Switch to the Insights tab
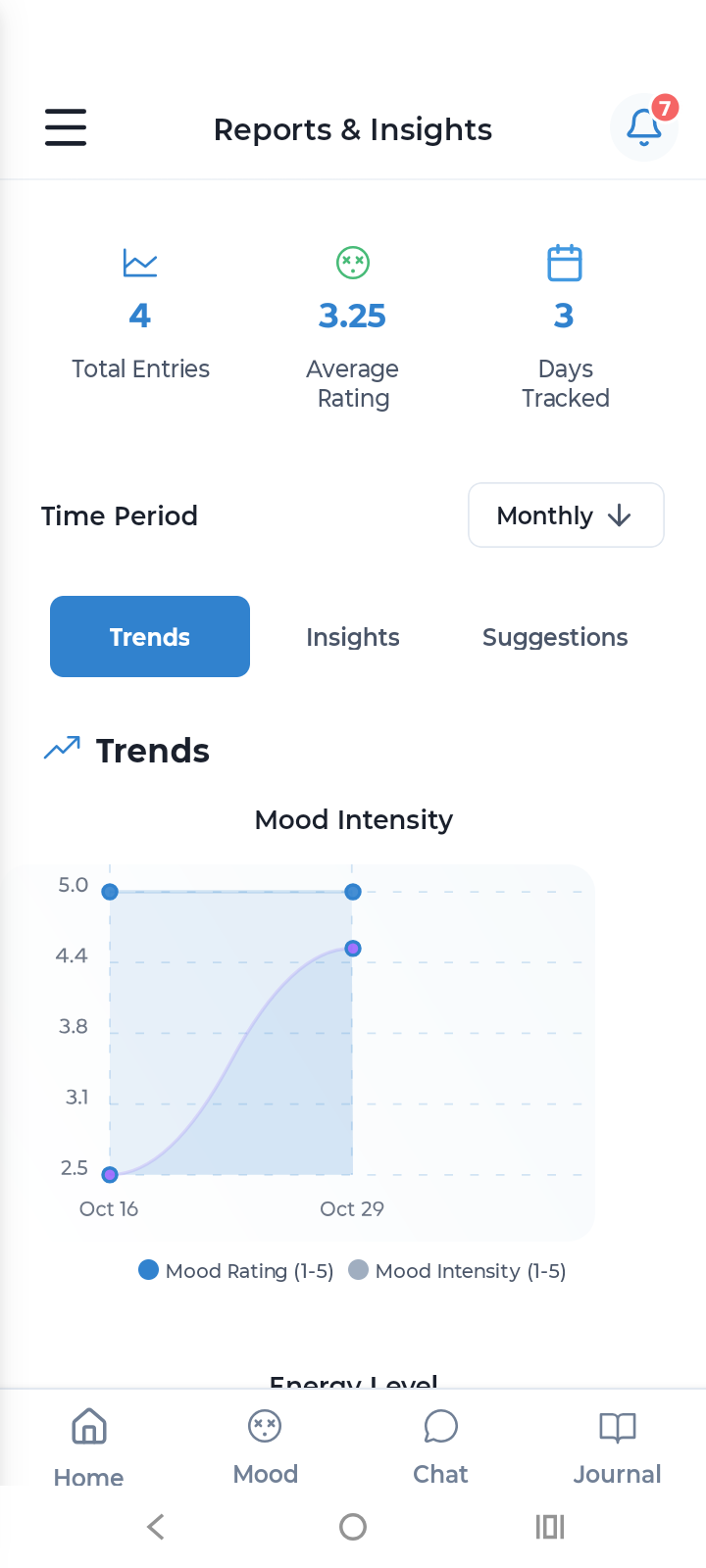Image resolution: width=706 pixels, height=1568 pixels. [353, 636]
